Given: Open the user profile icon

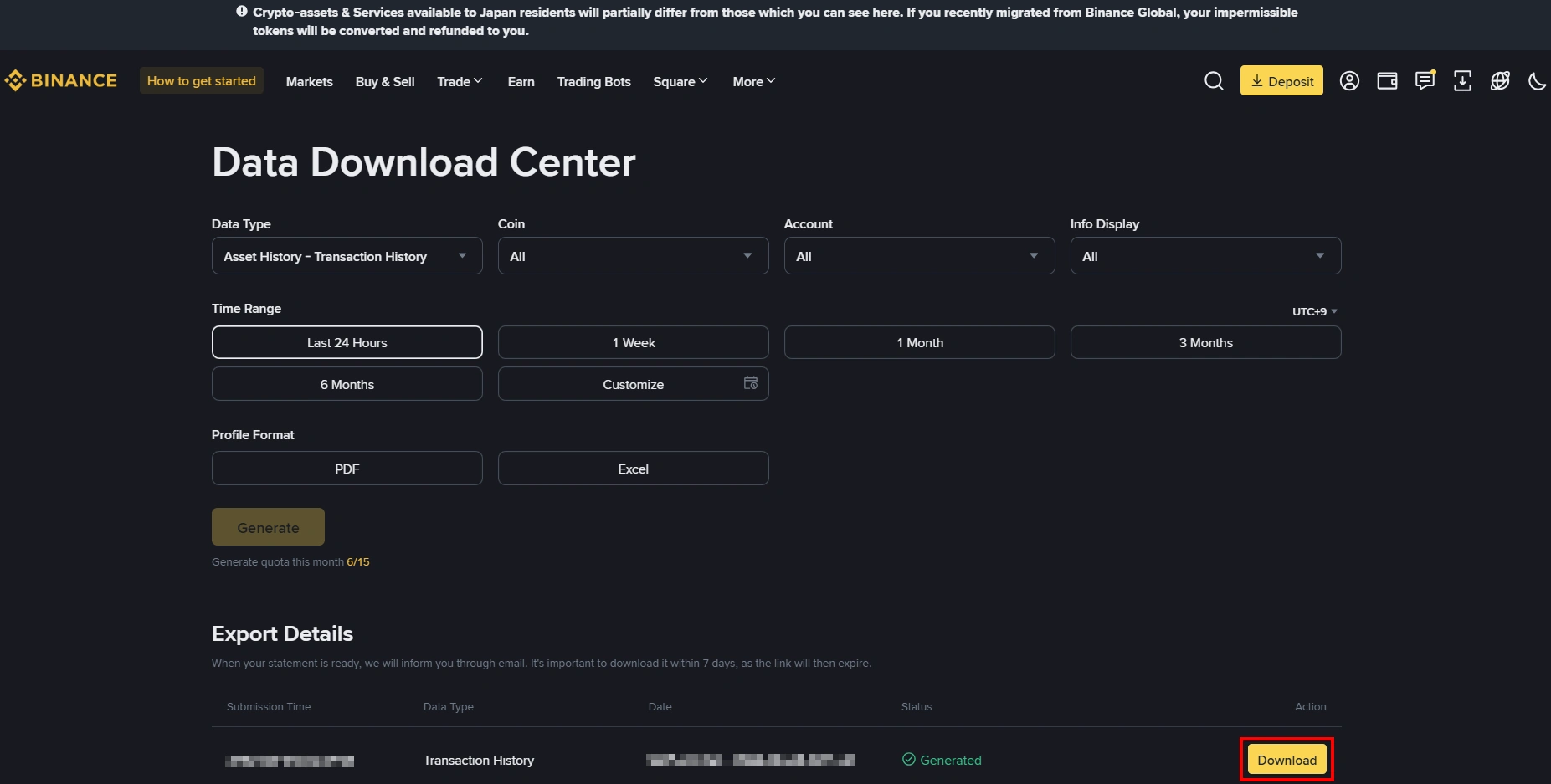Looking at the screenshot, I should pyautogui.click(x=1349, y=80).
